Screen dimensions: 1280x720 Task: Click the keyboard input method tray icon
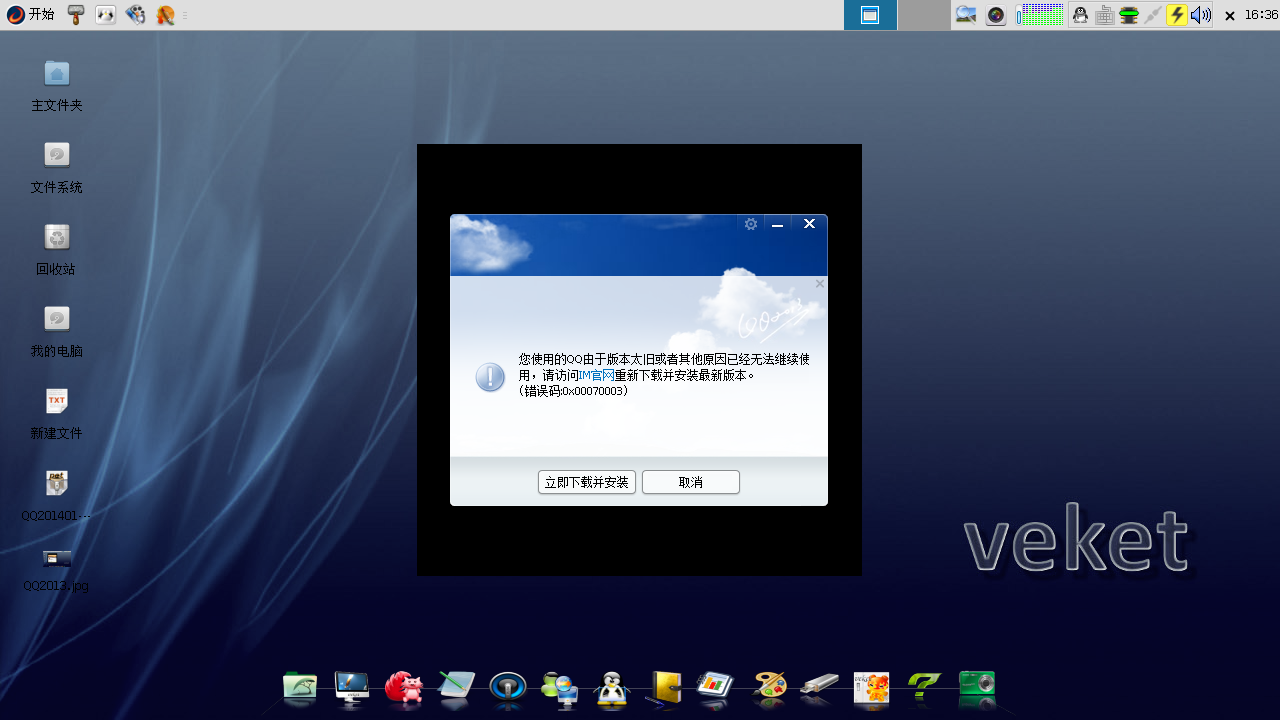pyautogui.click(x=1105, y=15)
